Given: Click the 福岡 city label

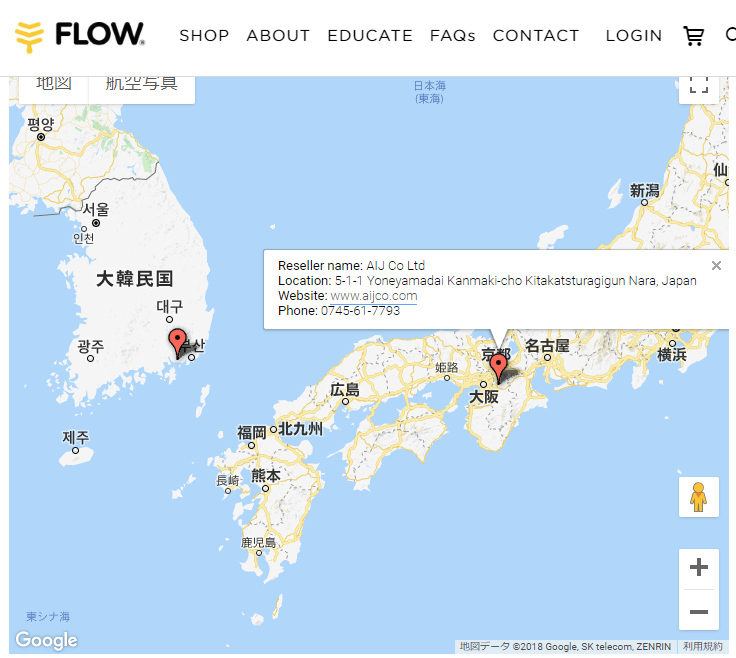Looking at the screenshot, I should click(x=252, y=432).
